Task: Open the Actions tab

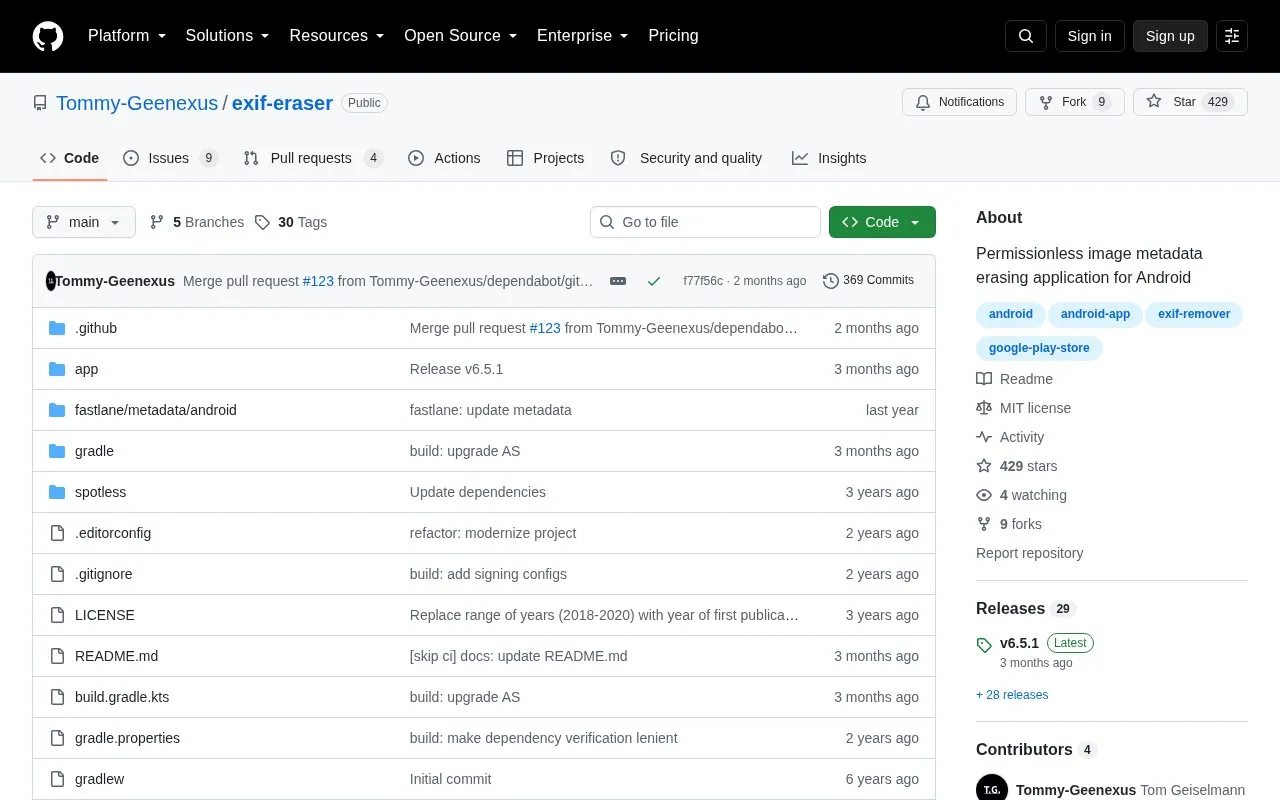Action: pos(444,158)
